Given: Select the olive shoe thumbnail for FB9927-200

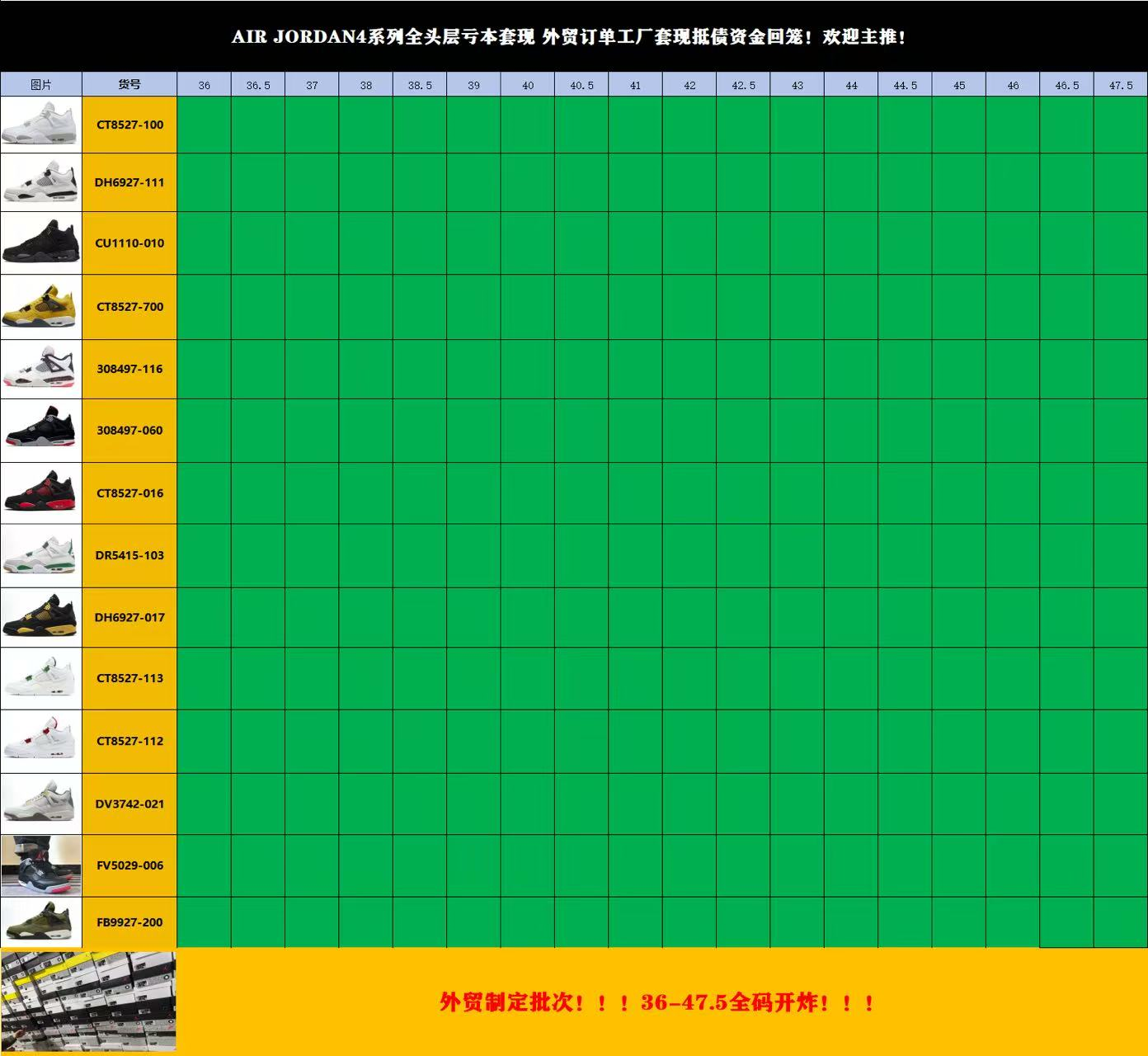Looking at the screenshot, I should tap(40, 922).
